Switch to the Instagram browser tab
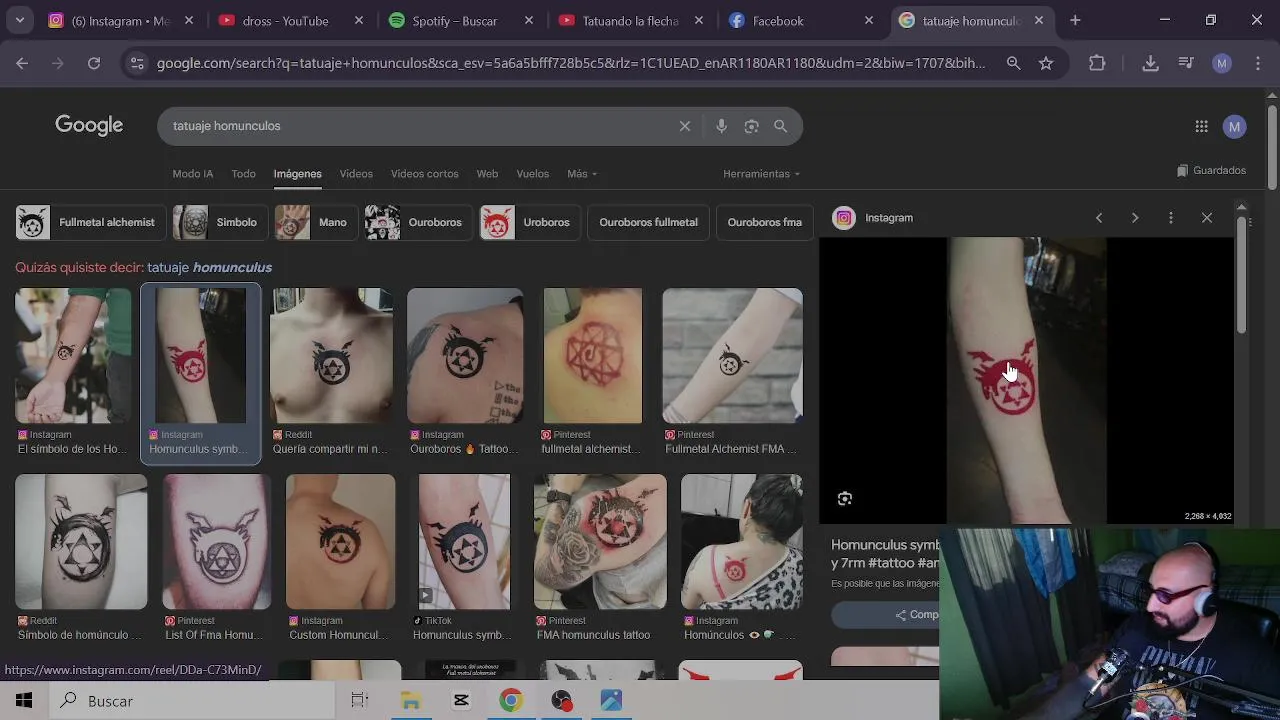 pyautogui.click(x=120, y=20)
